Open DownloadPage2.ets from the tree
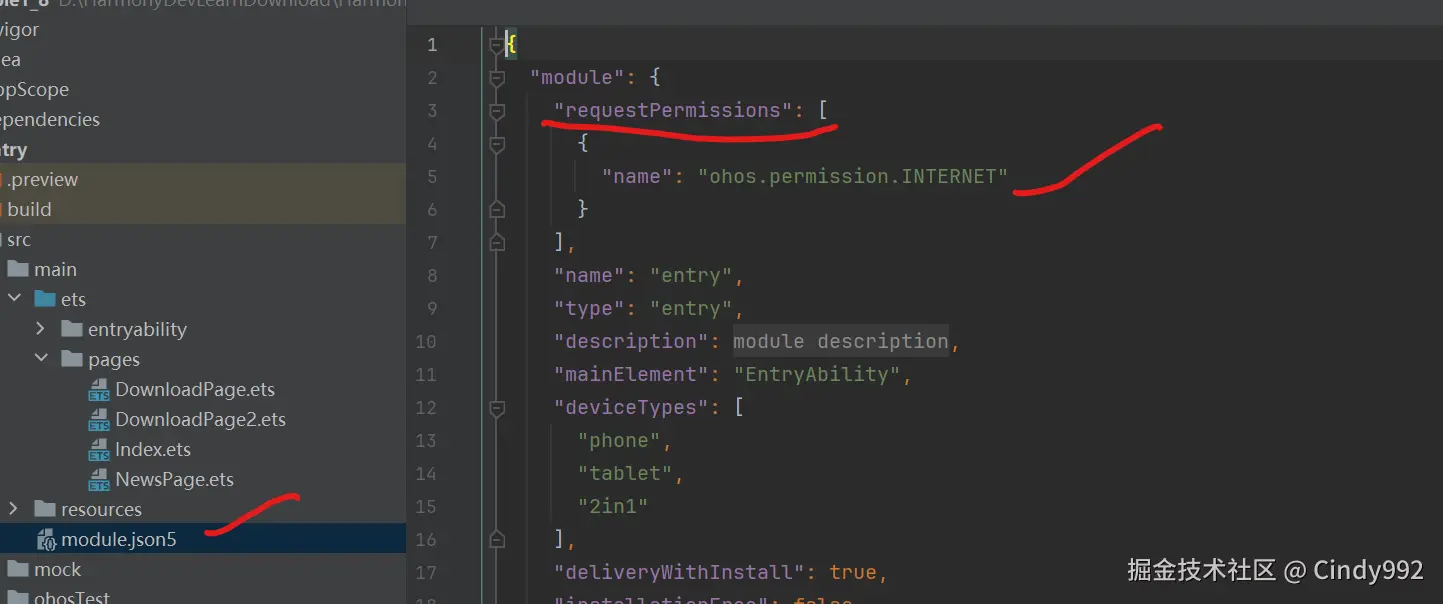The width and height of the screenshot is (1443, 604). coord(200,420)
